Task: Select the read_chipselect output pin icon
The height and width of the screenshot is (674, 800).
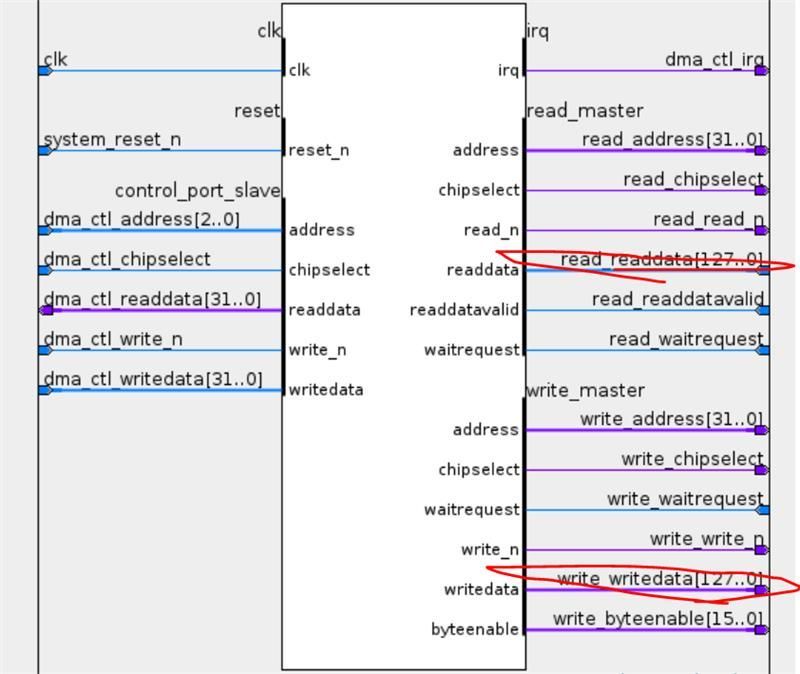Action: pos(762,190)
